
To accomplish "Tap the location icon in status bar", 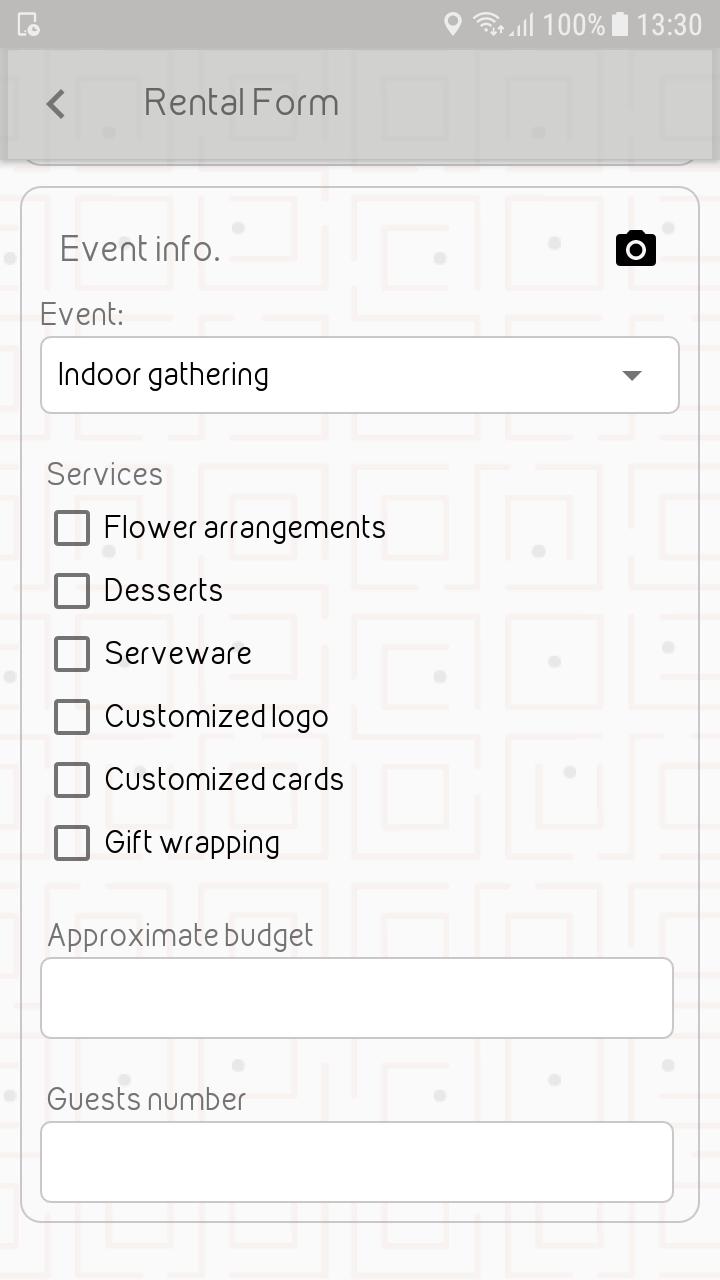I will click(x=453, y=24).
